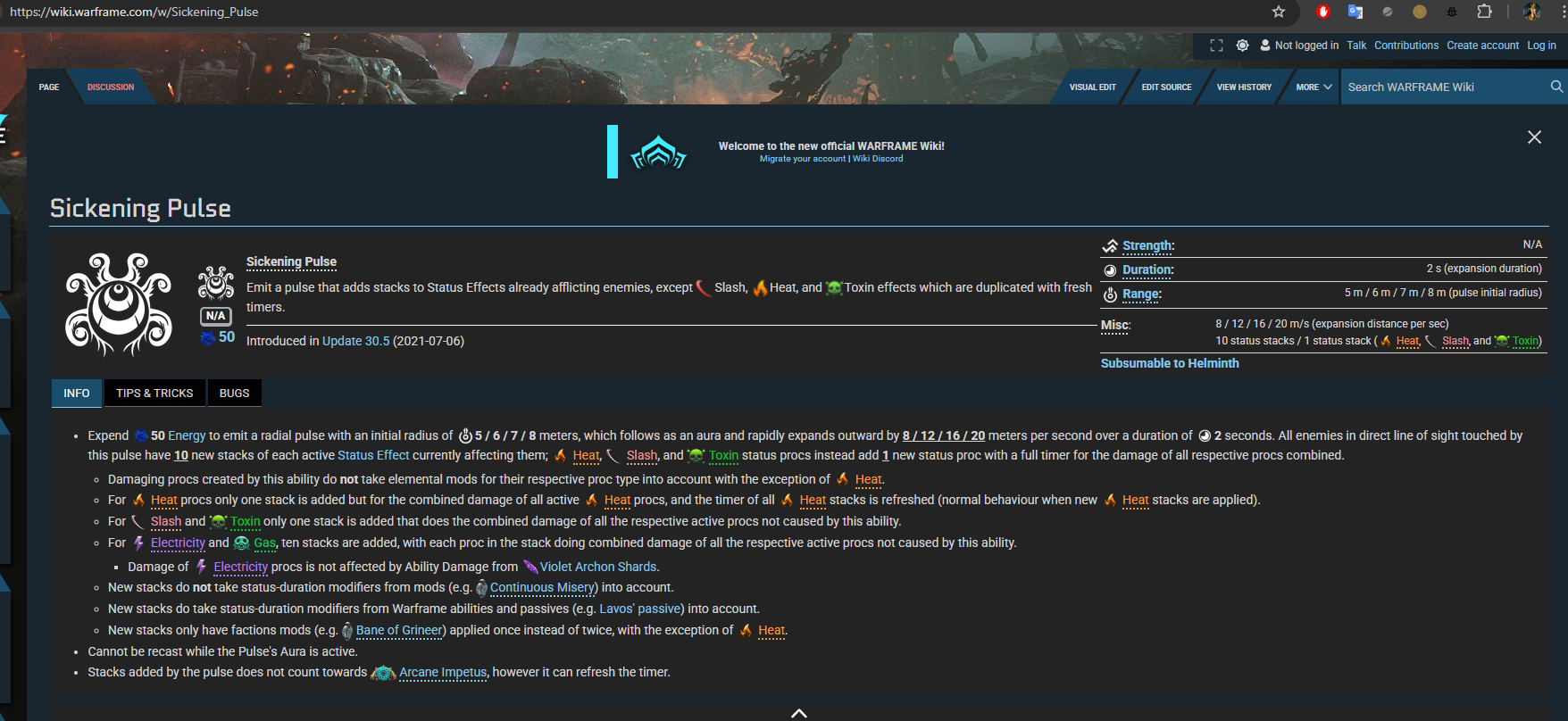
Task: Open the Duration label link
Action: click(1148, 269)
